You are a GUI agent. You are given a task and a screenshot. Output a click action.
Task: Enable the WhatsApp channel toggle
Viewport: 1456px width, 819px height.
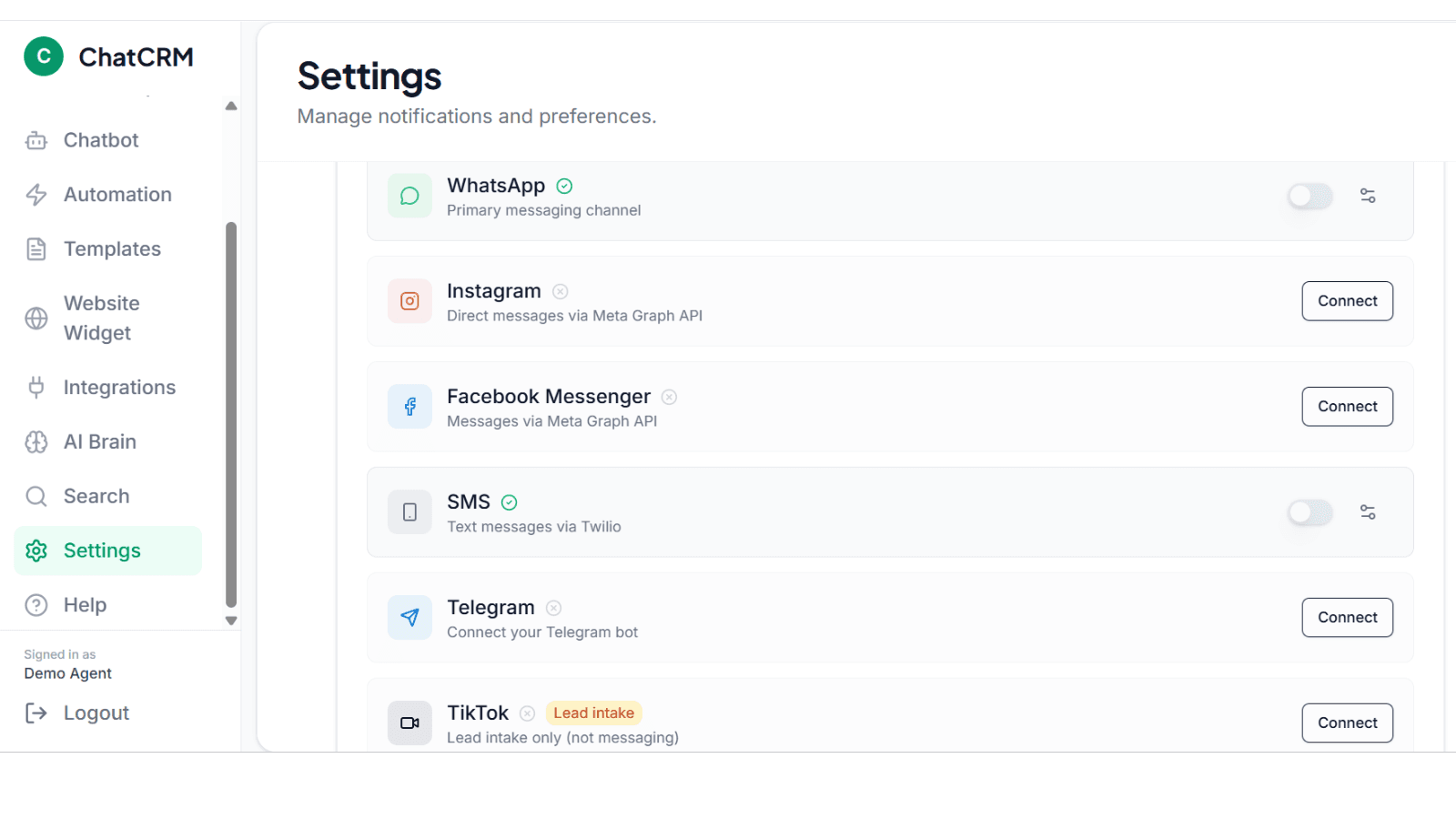1309,196
